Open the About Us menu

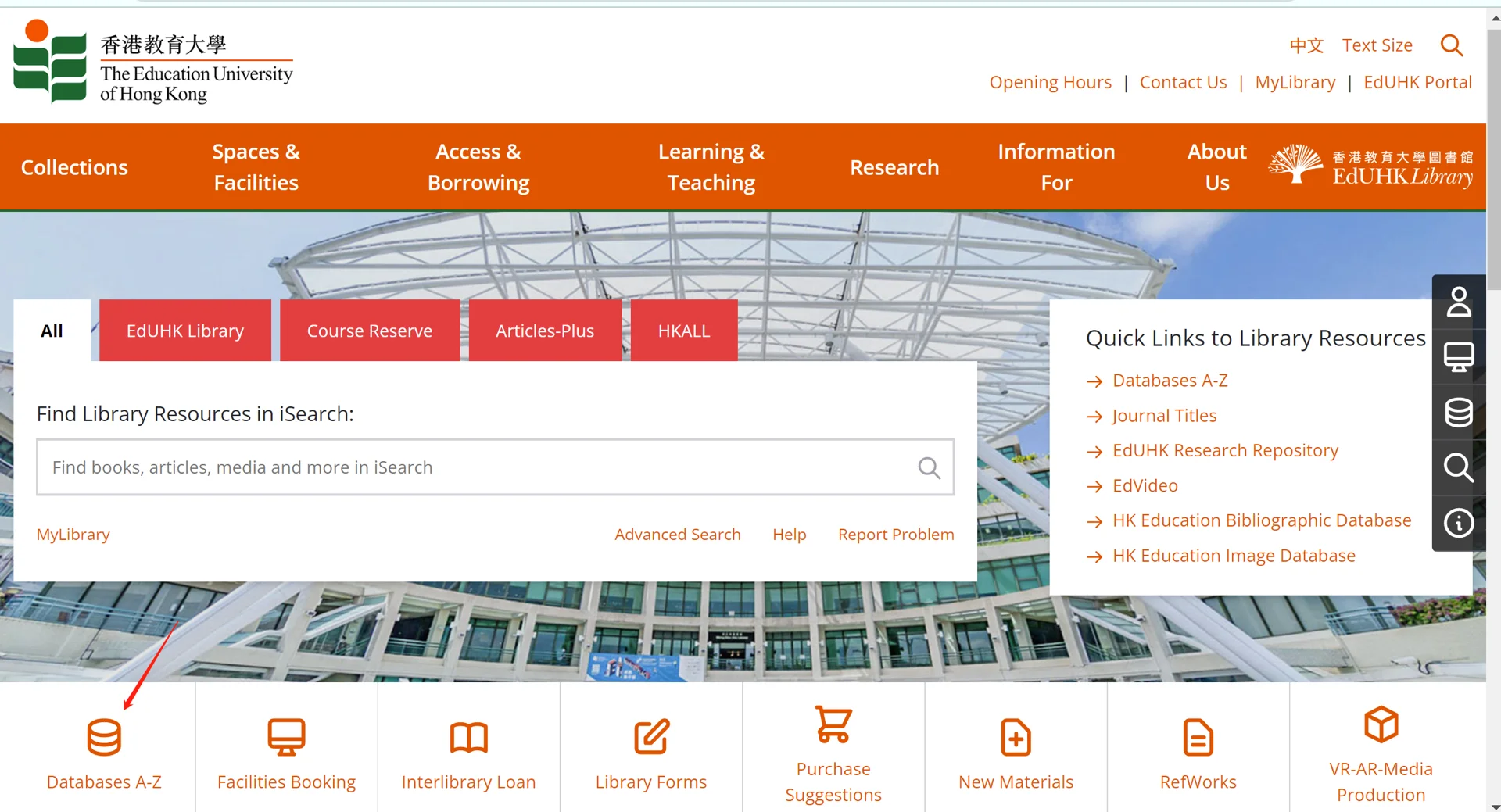coord(1217,167)
